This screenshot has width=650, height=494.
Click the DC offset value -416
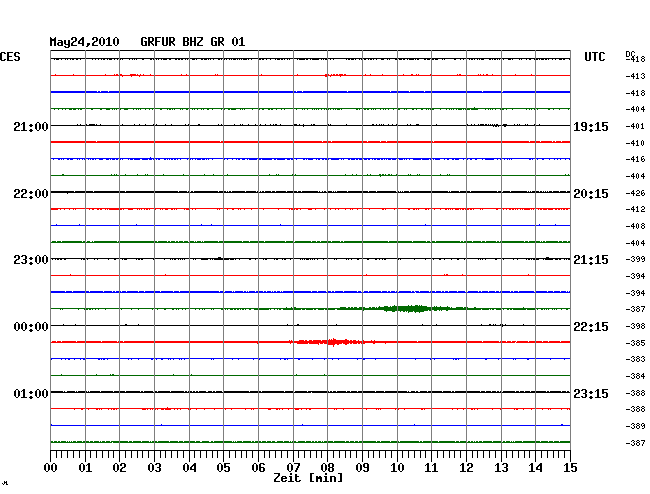(x=635, y=159)
